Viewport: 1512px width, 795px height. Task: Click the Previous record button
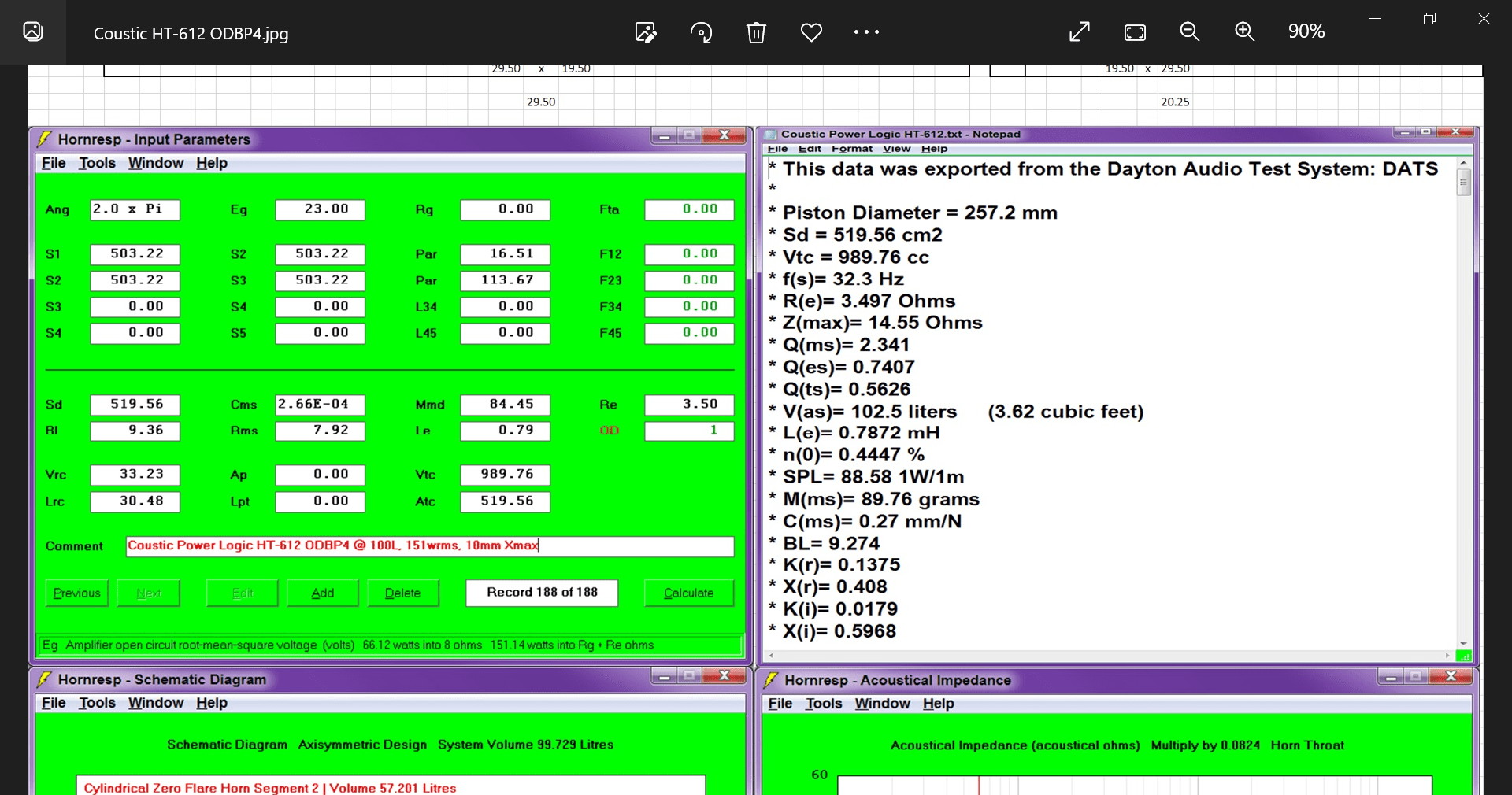pyautogui.click(x=77, y=593)
